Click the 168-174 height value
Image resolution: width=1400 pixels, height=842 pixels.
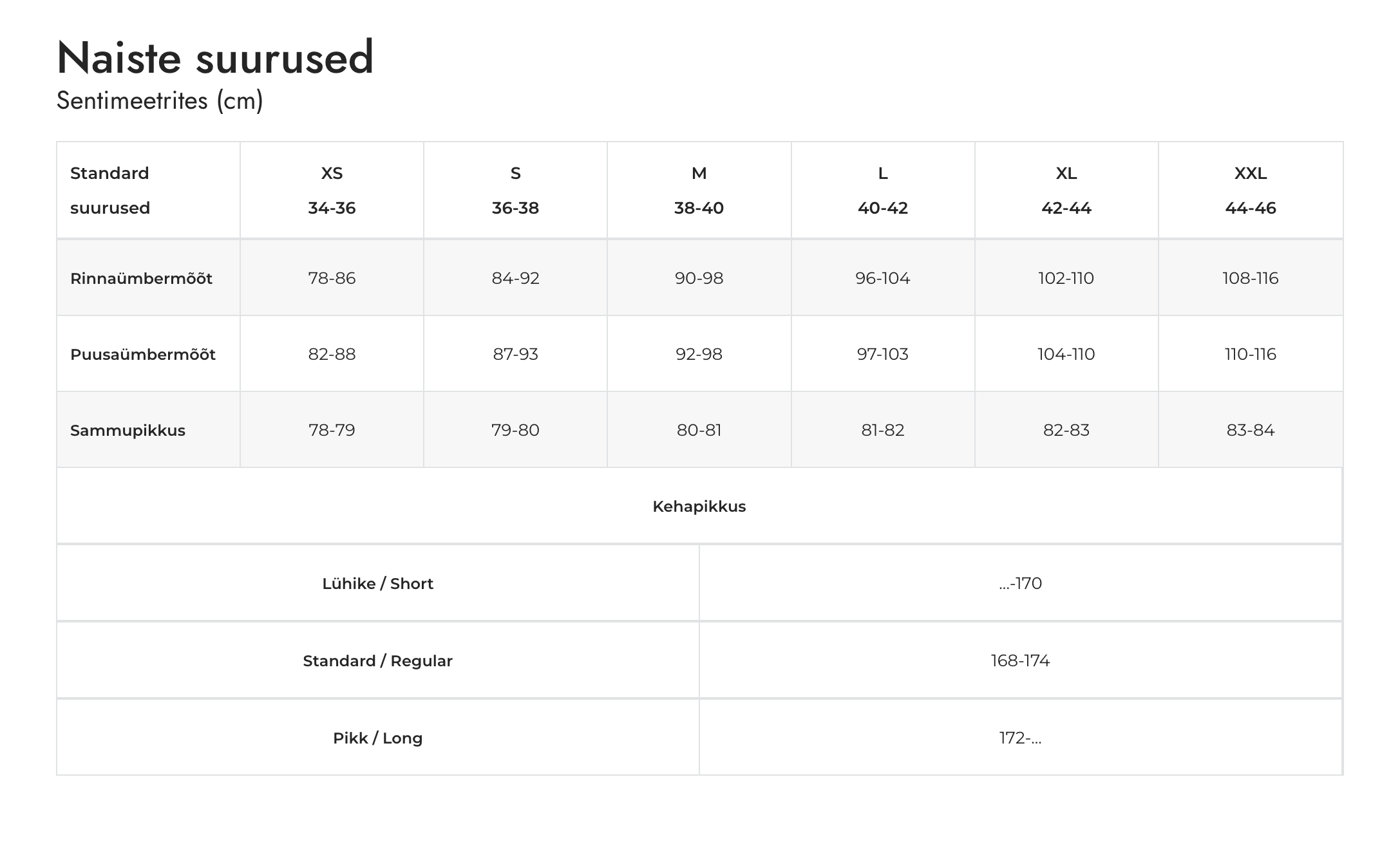pos(1020,660)
